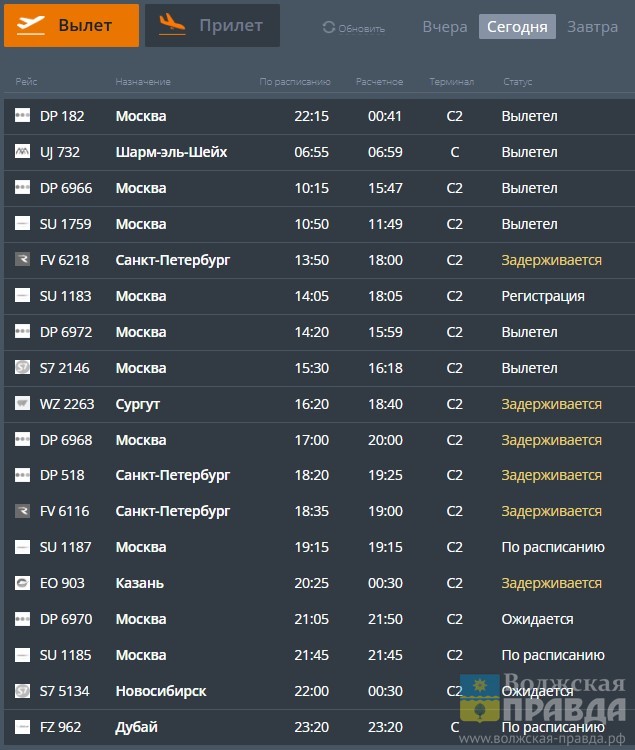Click the airline logo for flight UJ 732

pos(22,152)
